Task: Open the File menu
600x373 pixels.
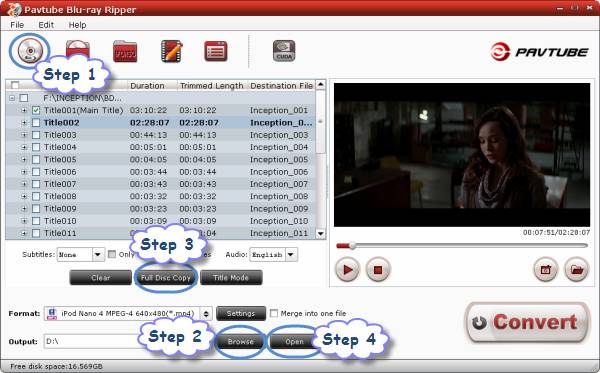Action: (17, 25)
